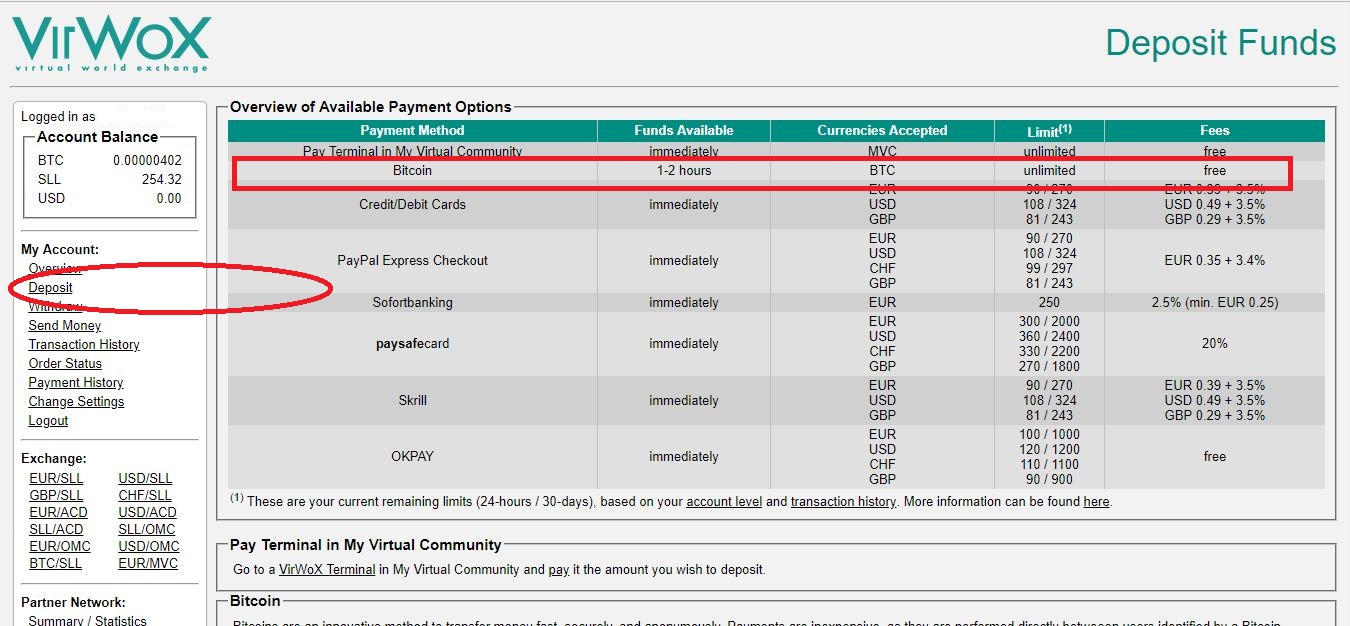The height and width of the screenshot is (626, 1350).
Task: Open the SLL/OMC exchange
Action: [146, 530]
